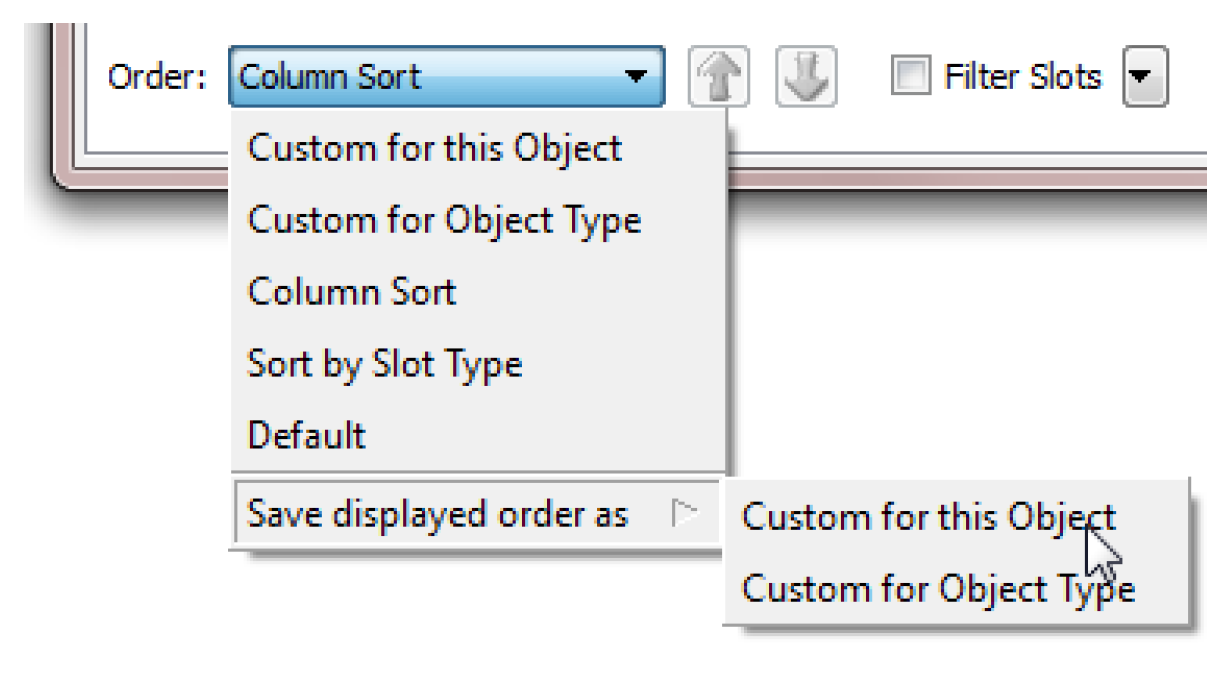Choose Custom for this Object in Order list
This screenshot has height=686, width=1230.
(435, 148)
